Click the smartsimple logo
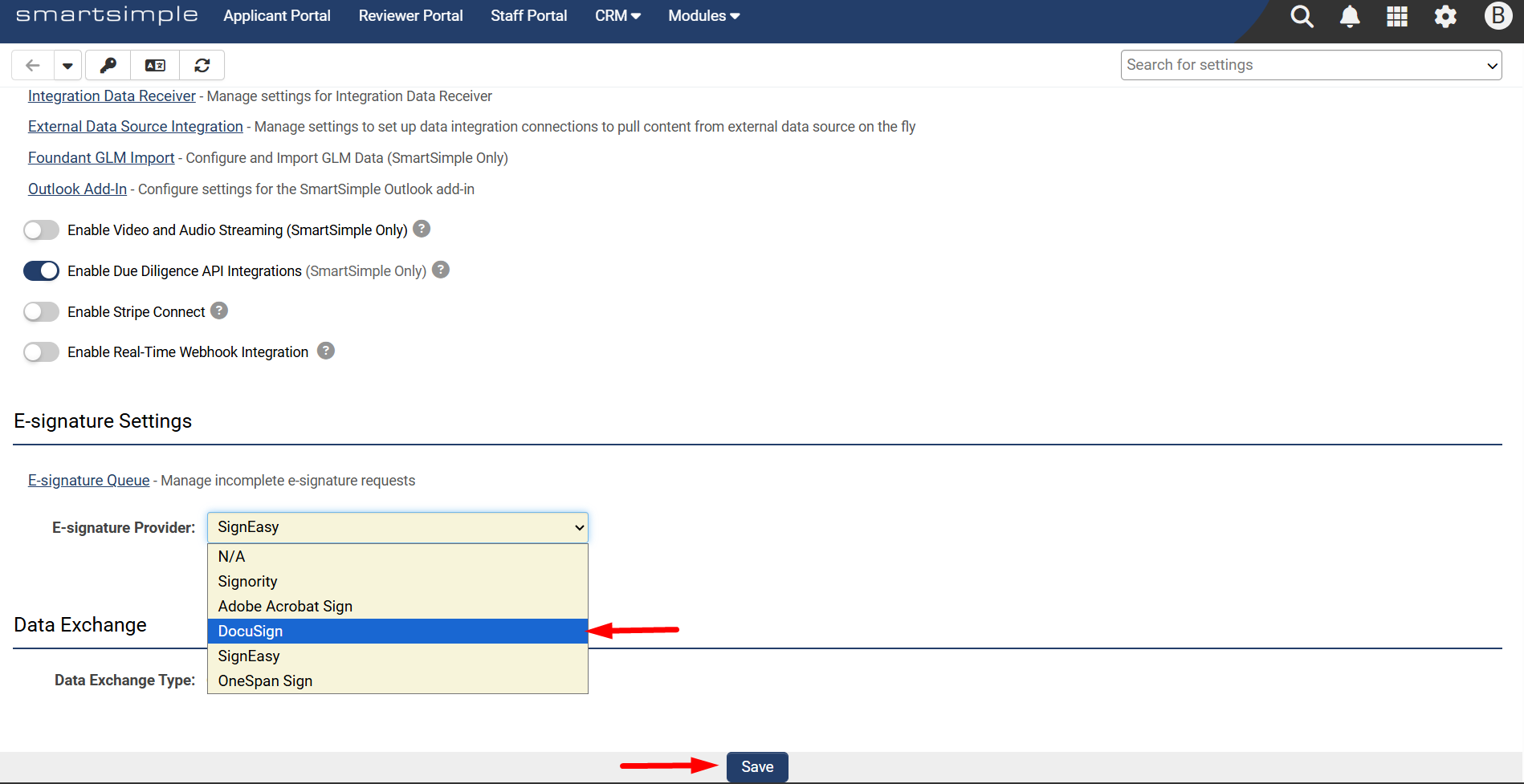 [x=107, y=15]
